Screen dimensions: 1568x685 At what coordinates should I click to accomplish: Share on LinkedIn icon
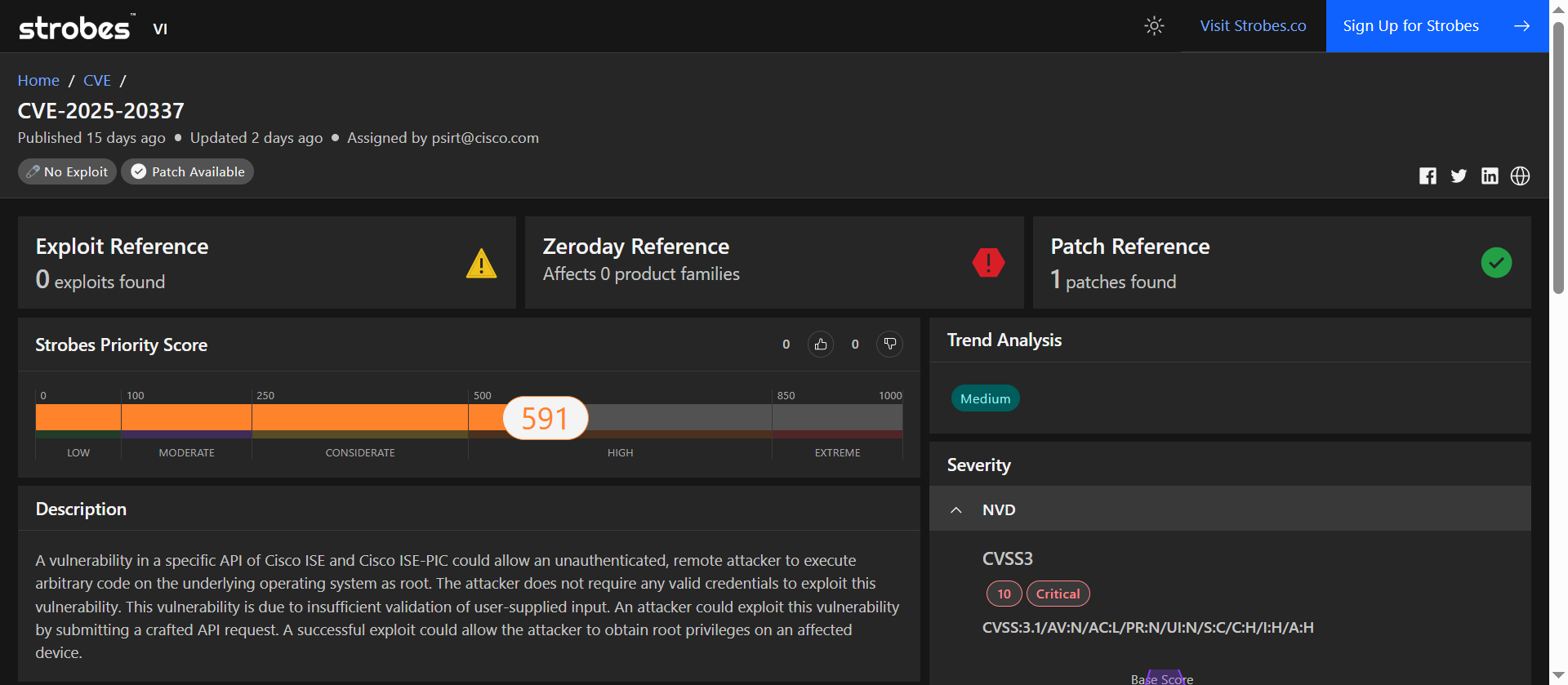[x=1490, y=176]
